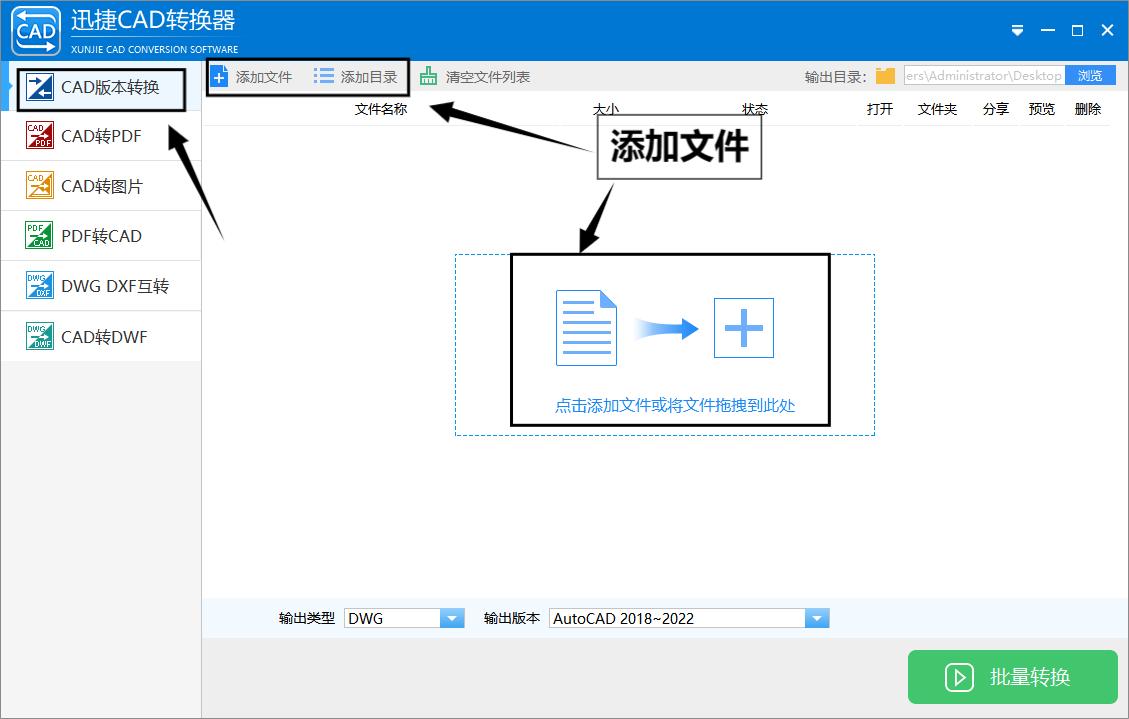Click 添加文件 toolbar button

(x=252, y=77)
